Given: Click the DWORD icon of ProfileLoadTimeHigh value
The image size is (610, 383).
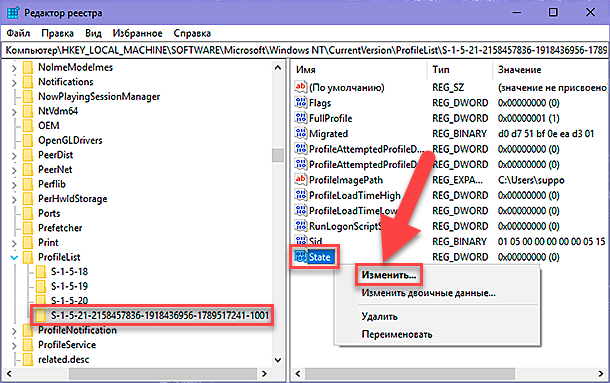Looking at the screenshot, I should point(301,195).
